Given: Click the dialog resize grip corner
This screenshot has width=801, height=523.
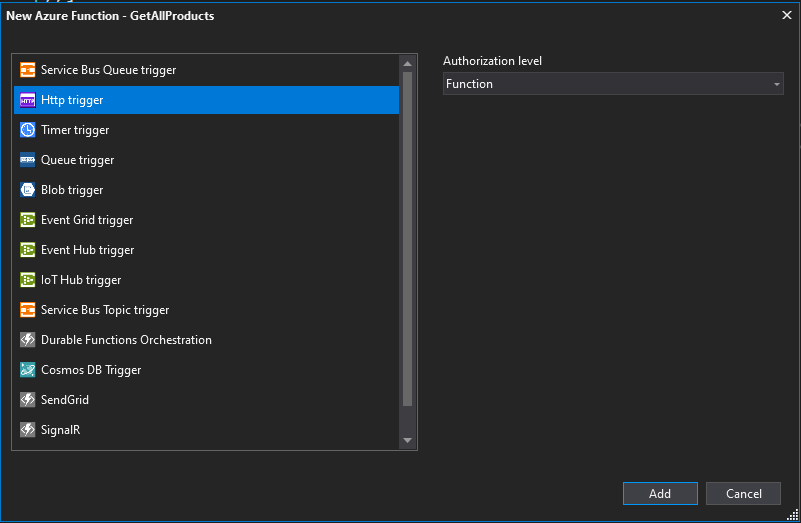Looking at the screenshot, I should (x=792, y=515).
